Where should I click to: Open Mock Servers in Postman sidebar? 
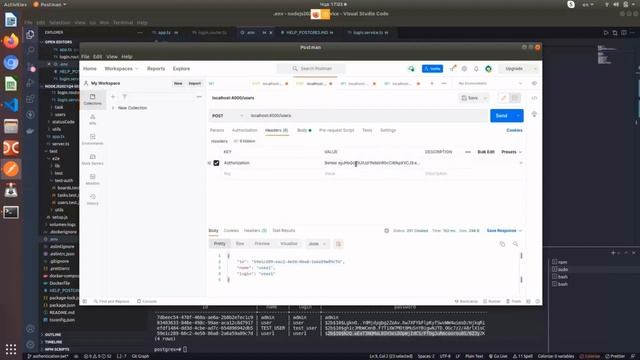(x=93, y=159)
